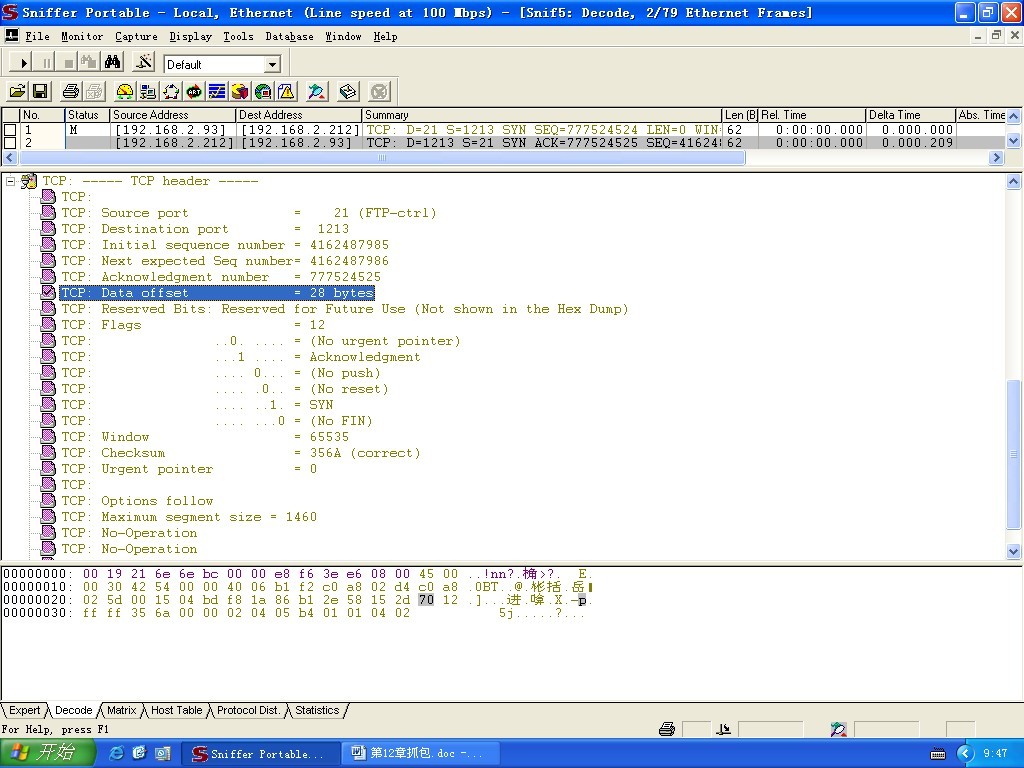The width and height of the screenshot is (1024, 768).
Task: Open the Windows Start button
Action: (48, 753)
